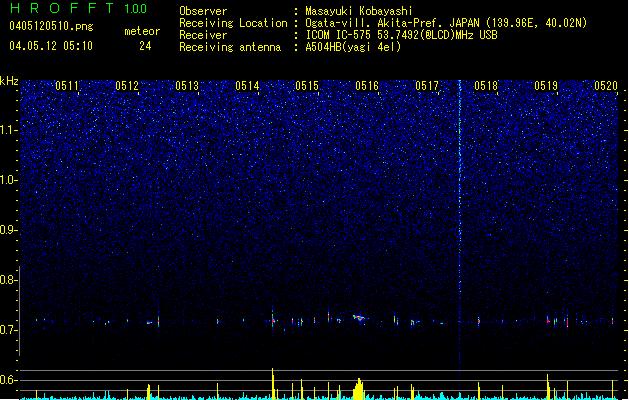The width and height of the screenshot is (629, 400).
Task: Click the ICOM IC-575 receiver text
Action: point(401,35)
